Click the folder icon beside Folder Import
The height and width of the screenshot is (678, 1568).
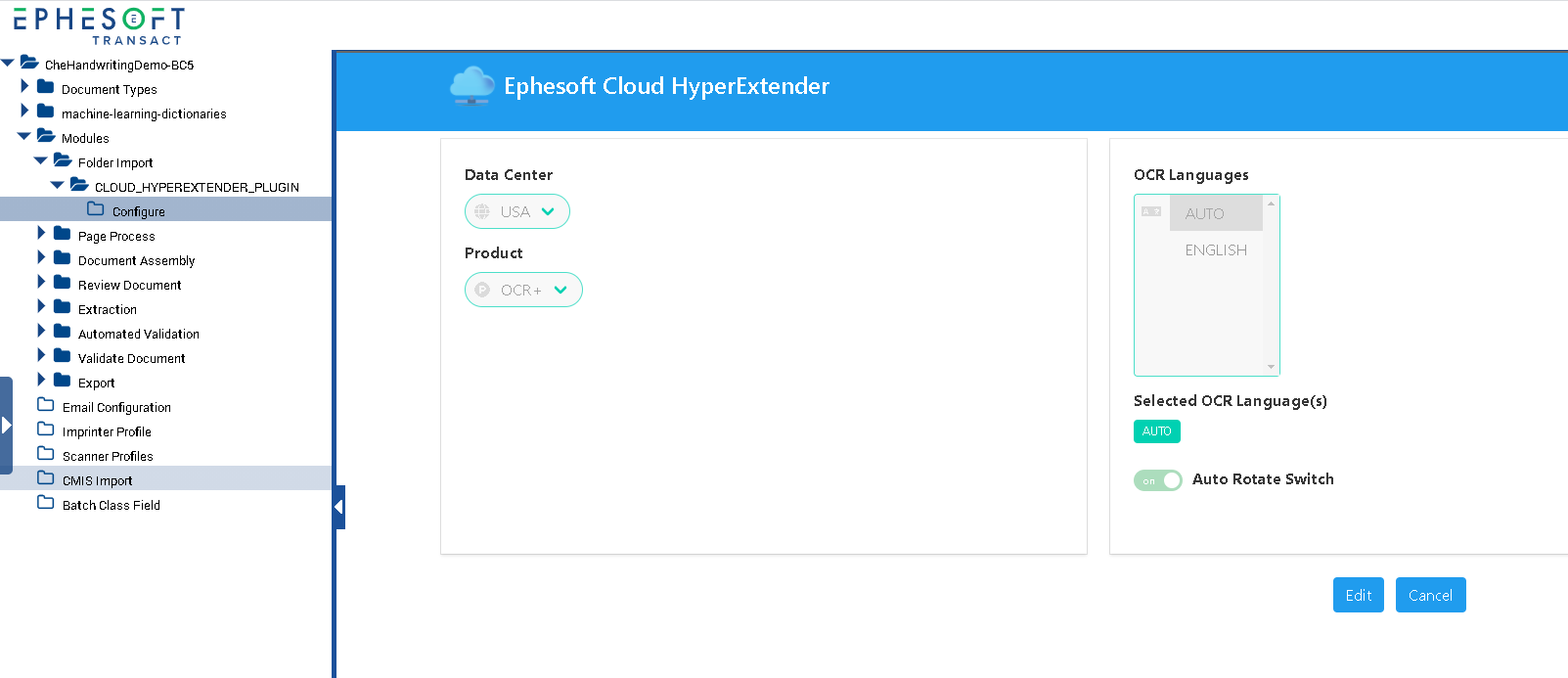[63, 160]
